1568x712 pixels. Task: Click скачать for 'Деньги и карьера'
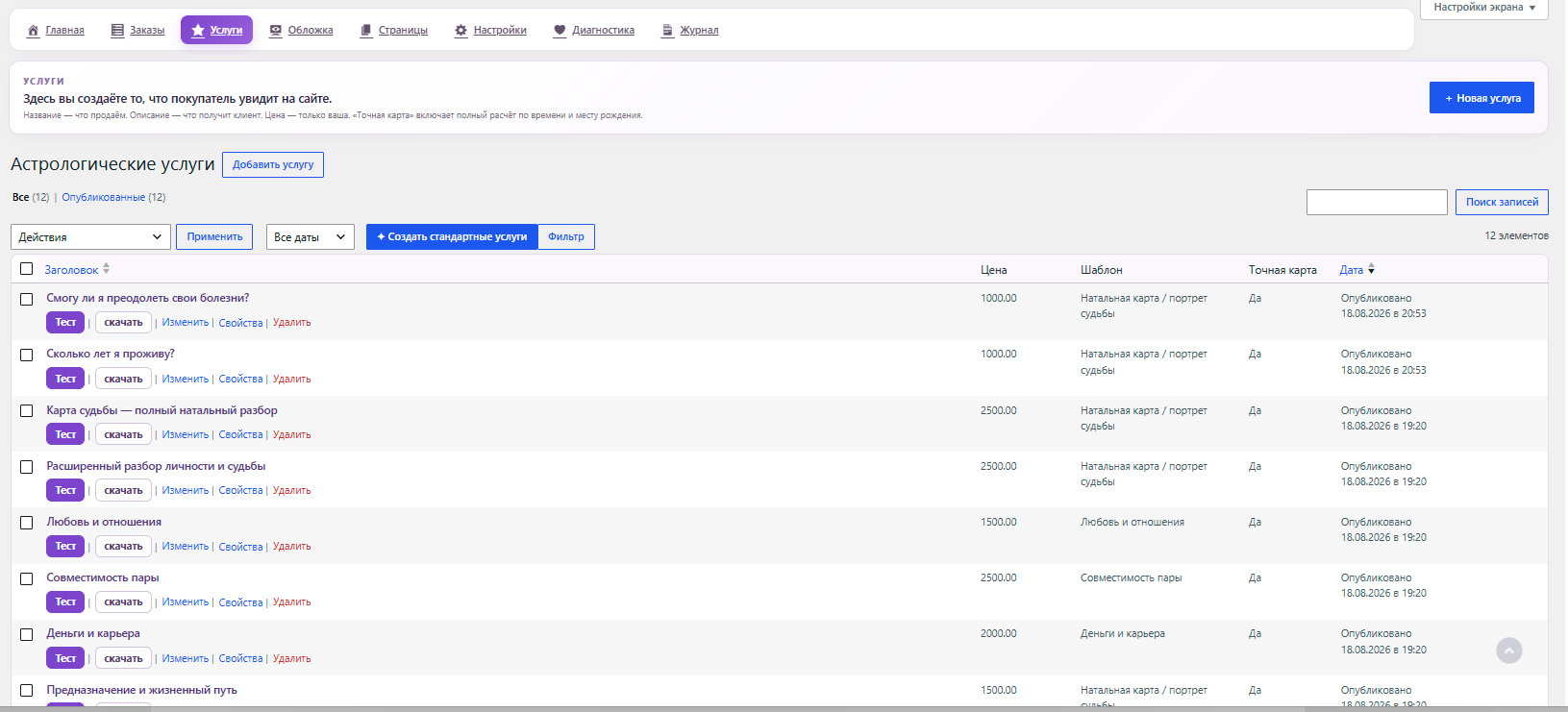[123, 658]
